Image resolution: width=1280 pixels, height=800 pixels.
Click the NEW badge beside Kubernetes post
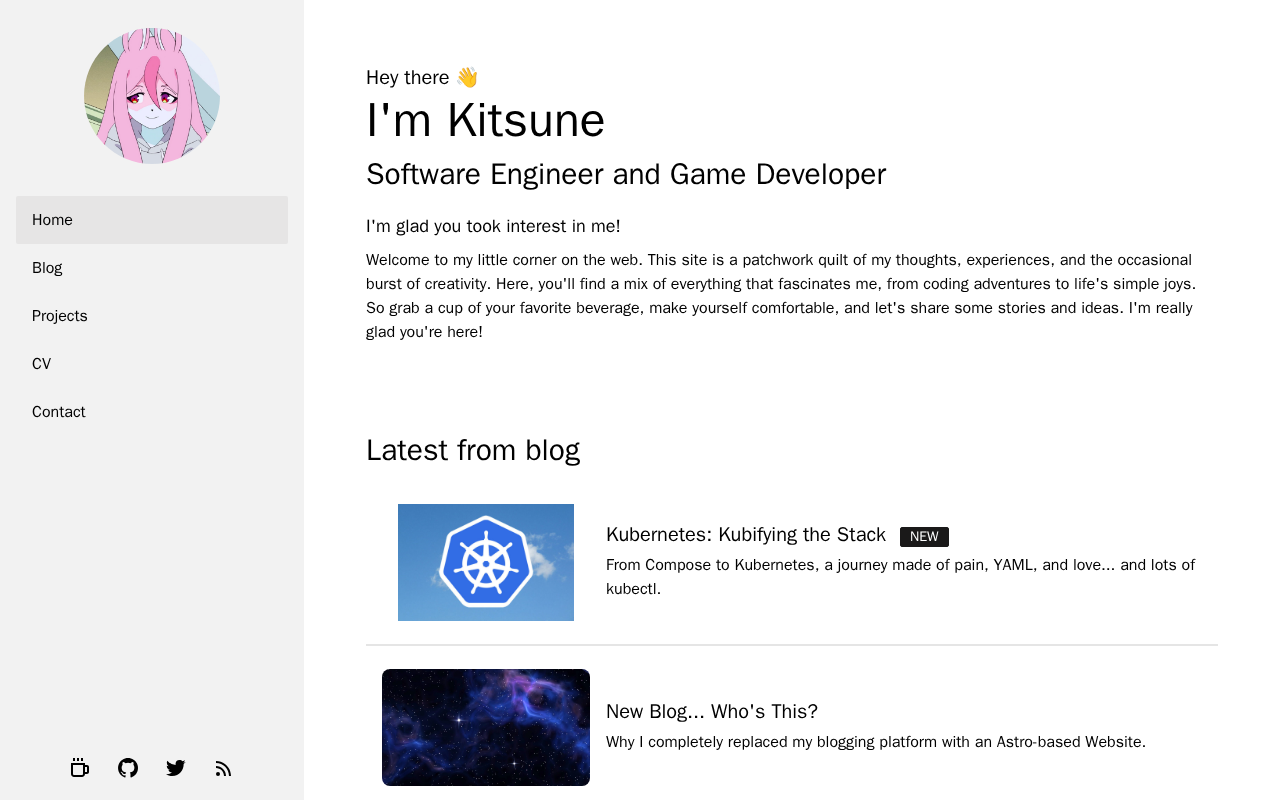924,537
